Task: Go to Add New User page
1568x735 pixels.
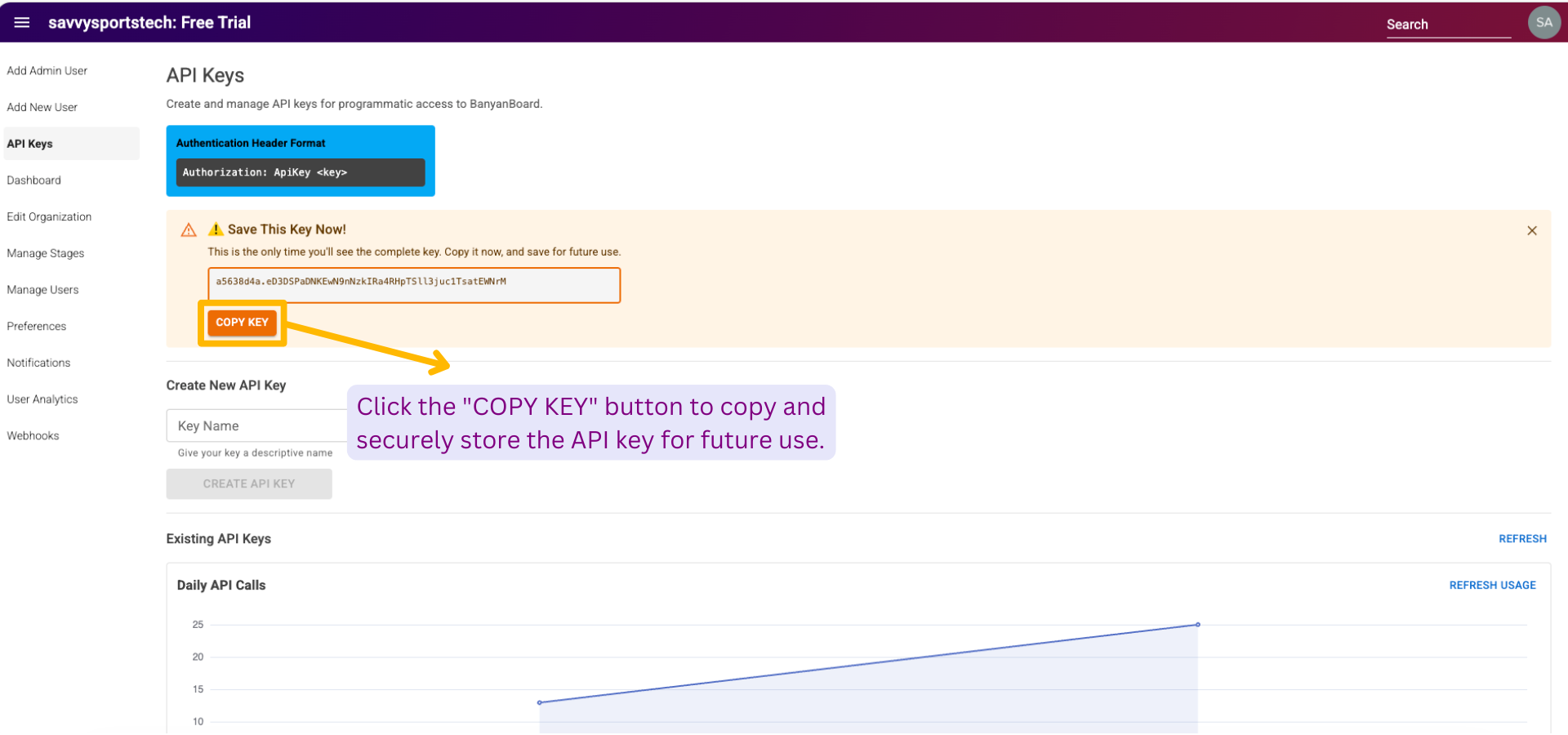Action: coord(42,108)
